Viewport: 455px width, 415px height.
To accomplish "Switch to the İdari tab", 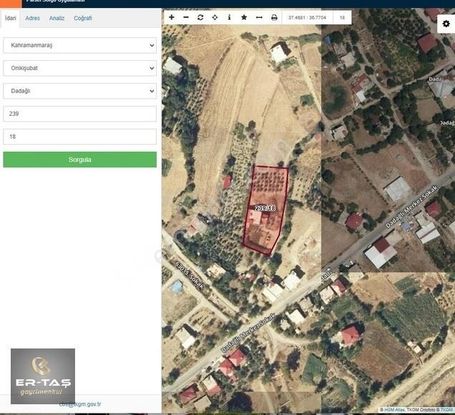I will point(10,18).
